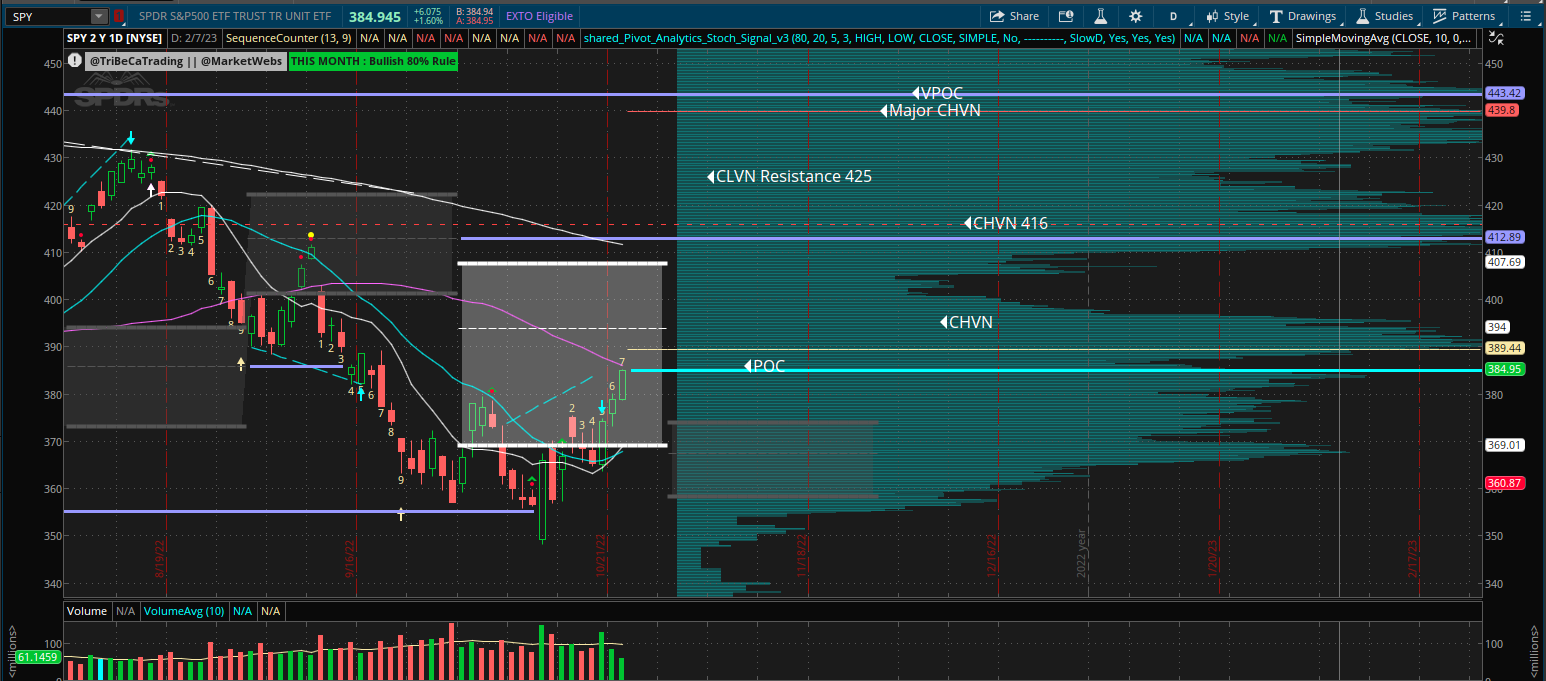Click the 439.8 red price bubble
Viewport: 1546px width, 681px height.
[x=1501, y=110]
